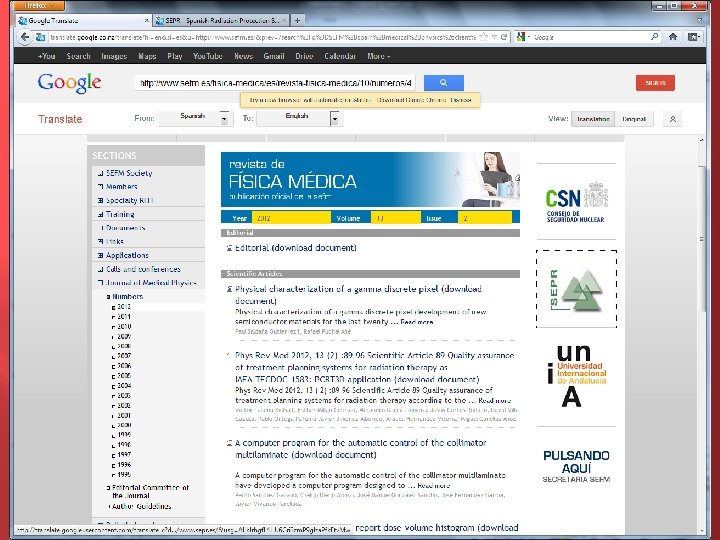Screen dimensions: 720x540
Task: Open YouTube in the Google bar
Action: tap(208, 56)
